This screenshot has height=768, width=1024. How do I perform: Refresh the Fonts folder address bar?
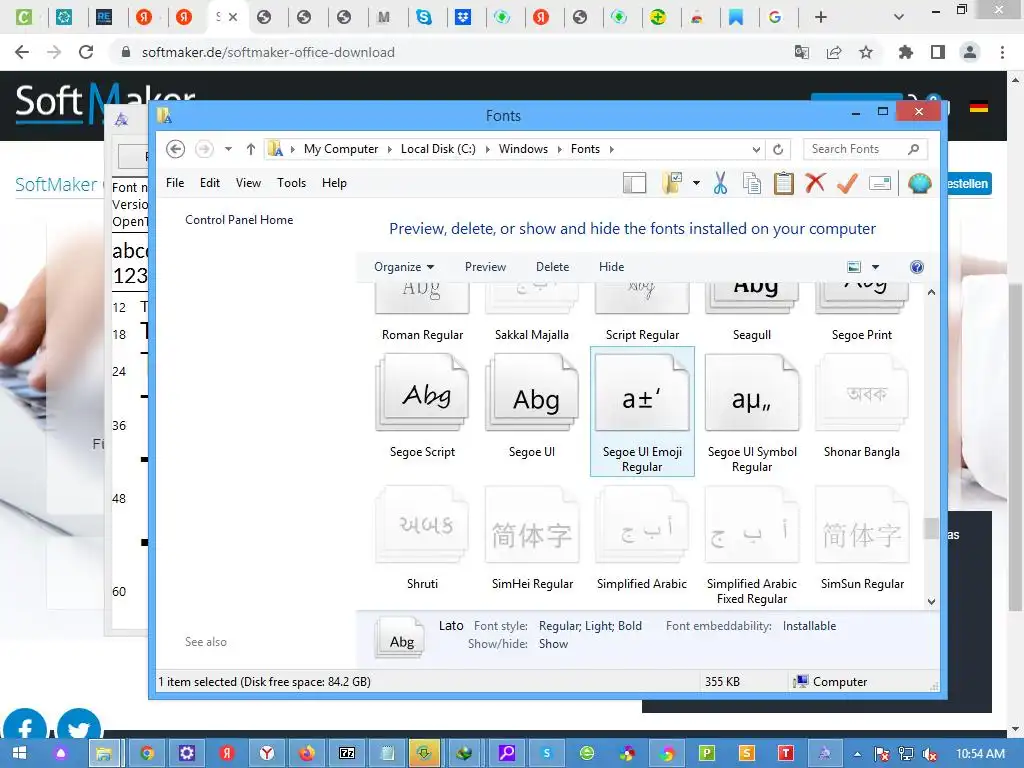tap(778, 150)
